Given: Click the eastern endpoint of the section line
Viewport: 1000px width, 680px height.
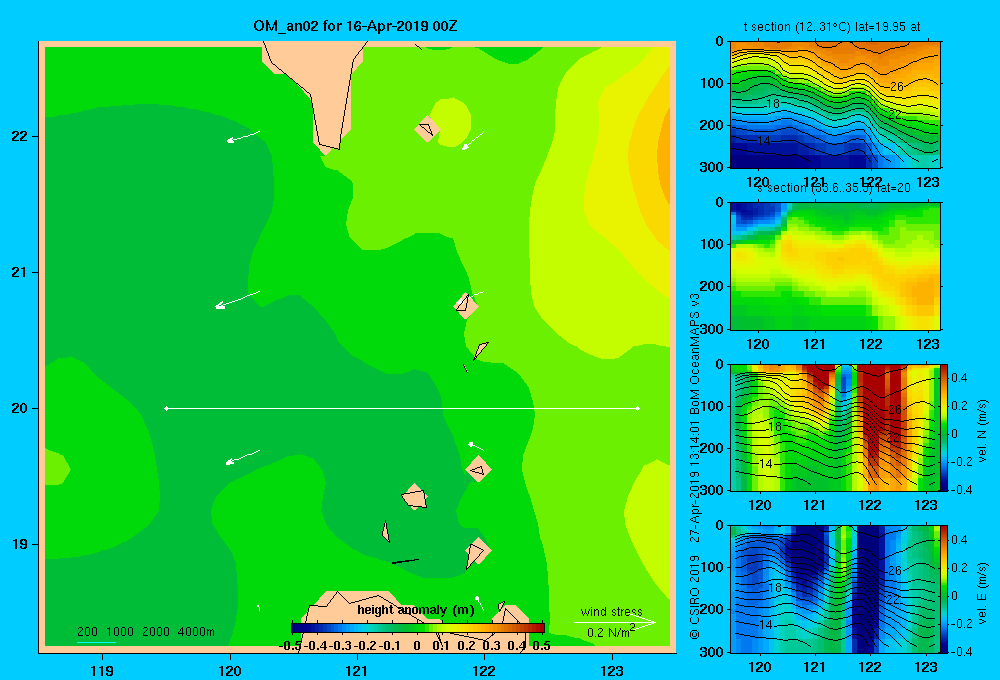Looking at the screenshot, I should pos(638,408).
